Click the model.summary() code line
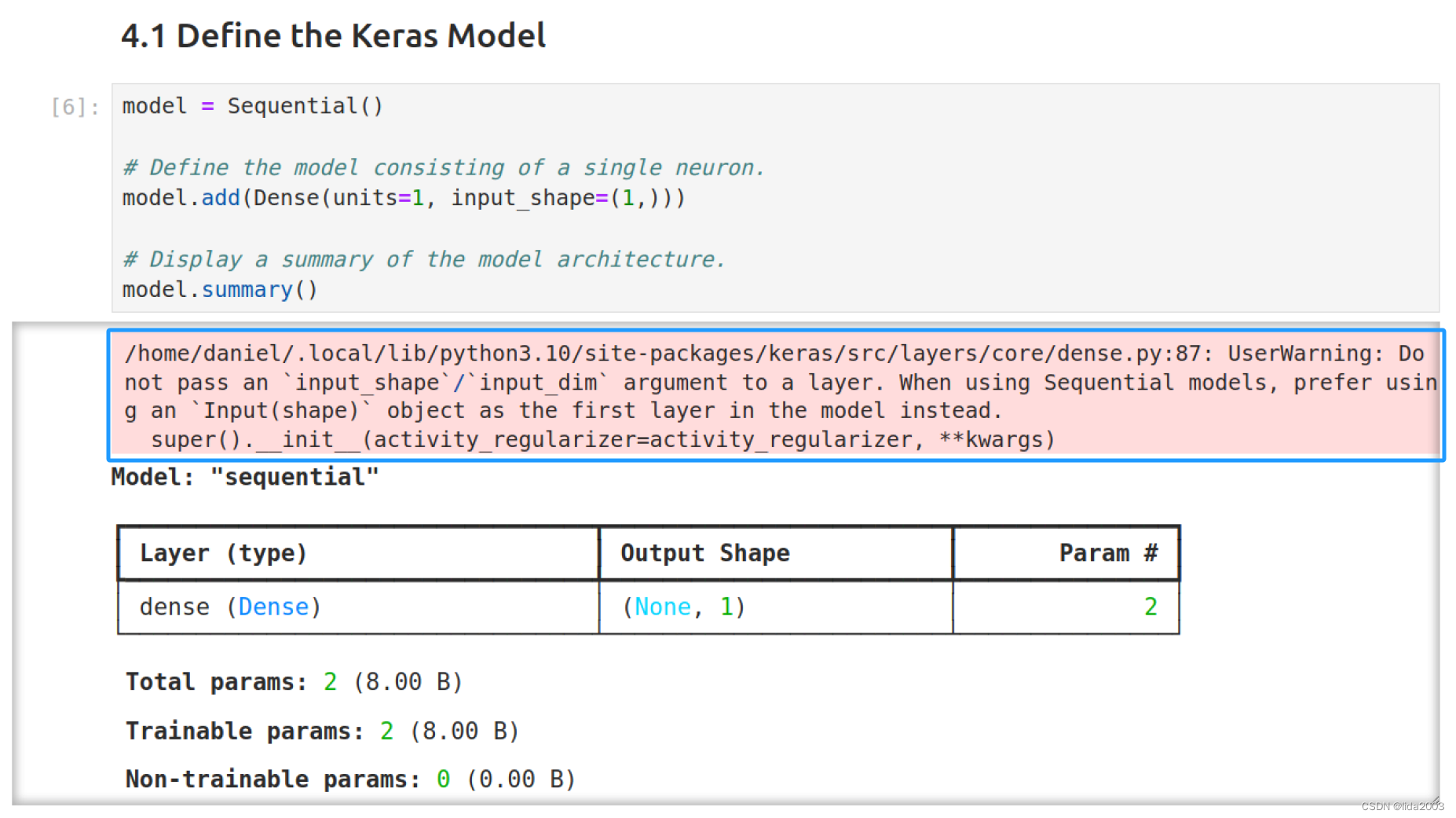The height and width of the screenshot is (818, 1456). [x=220, y=290]
